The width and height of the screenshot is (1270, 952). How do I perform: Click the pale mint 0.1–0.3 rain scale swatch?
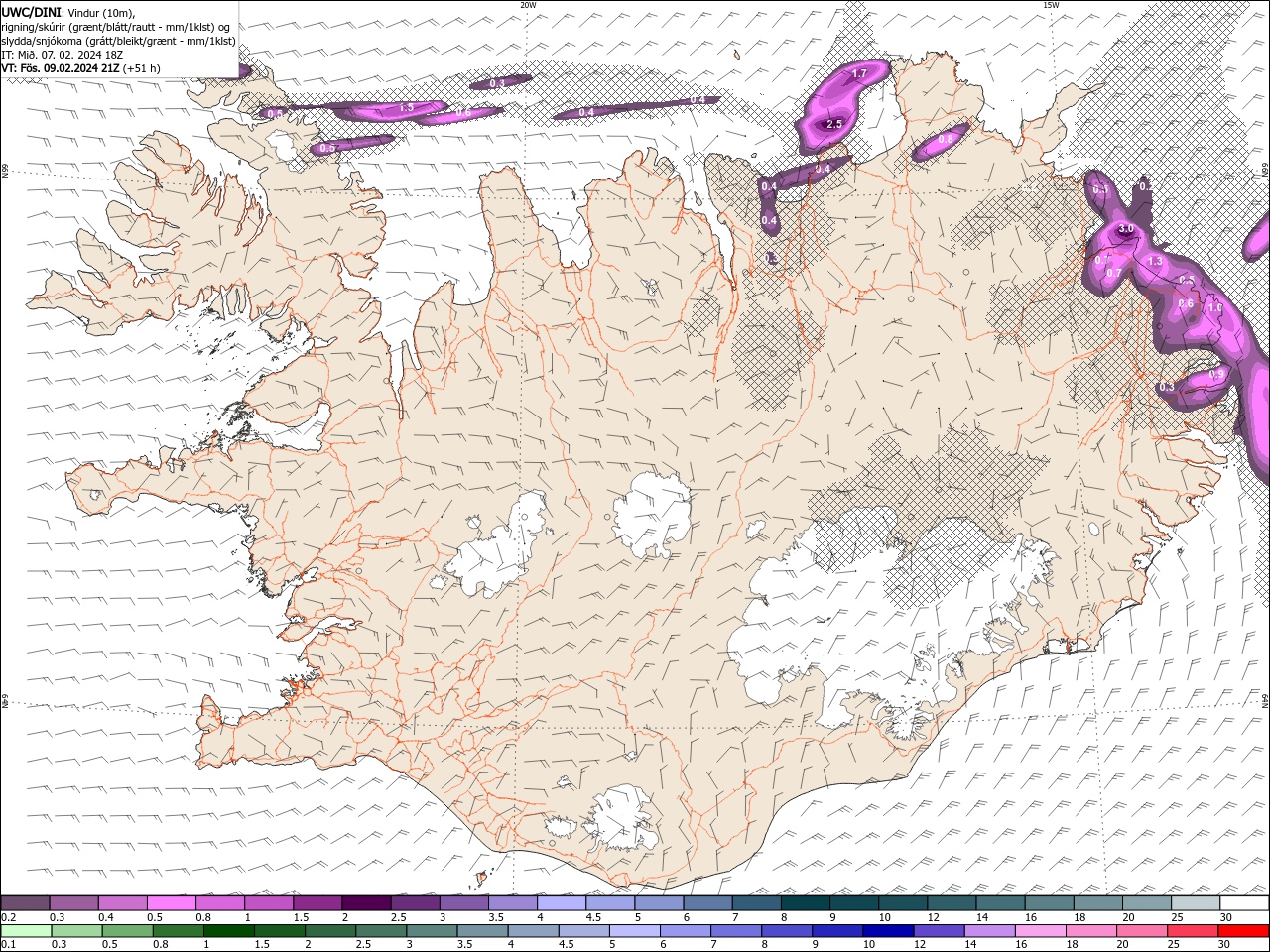click(28, 931)
